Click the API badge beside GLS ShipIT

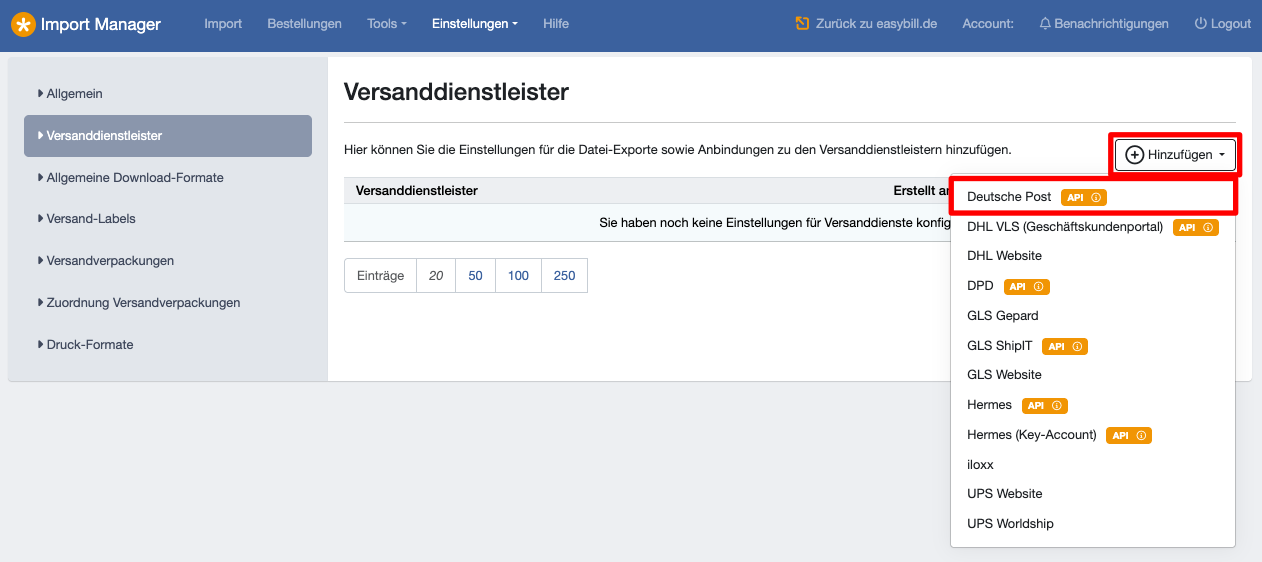1065,346
